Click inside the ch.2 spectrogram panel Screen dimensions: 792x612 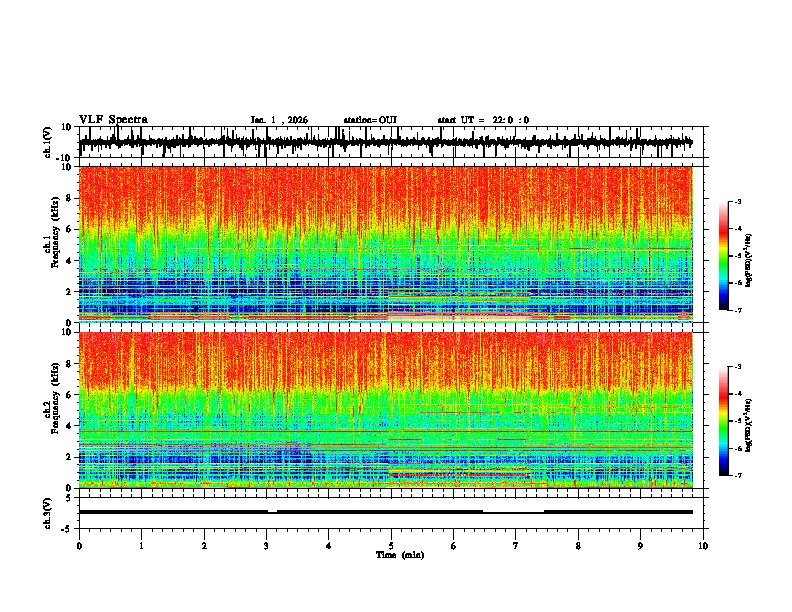click(391, 410)
